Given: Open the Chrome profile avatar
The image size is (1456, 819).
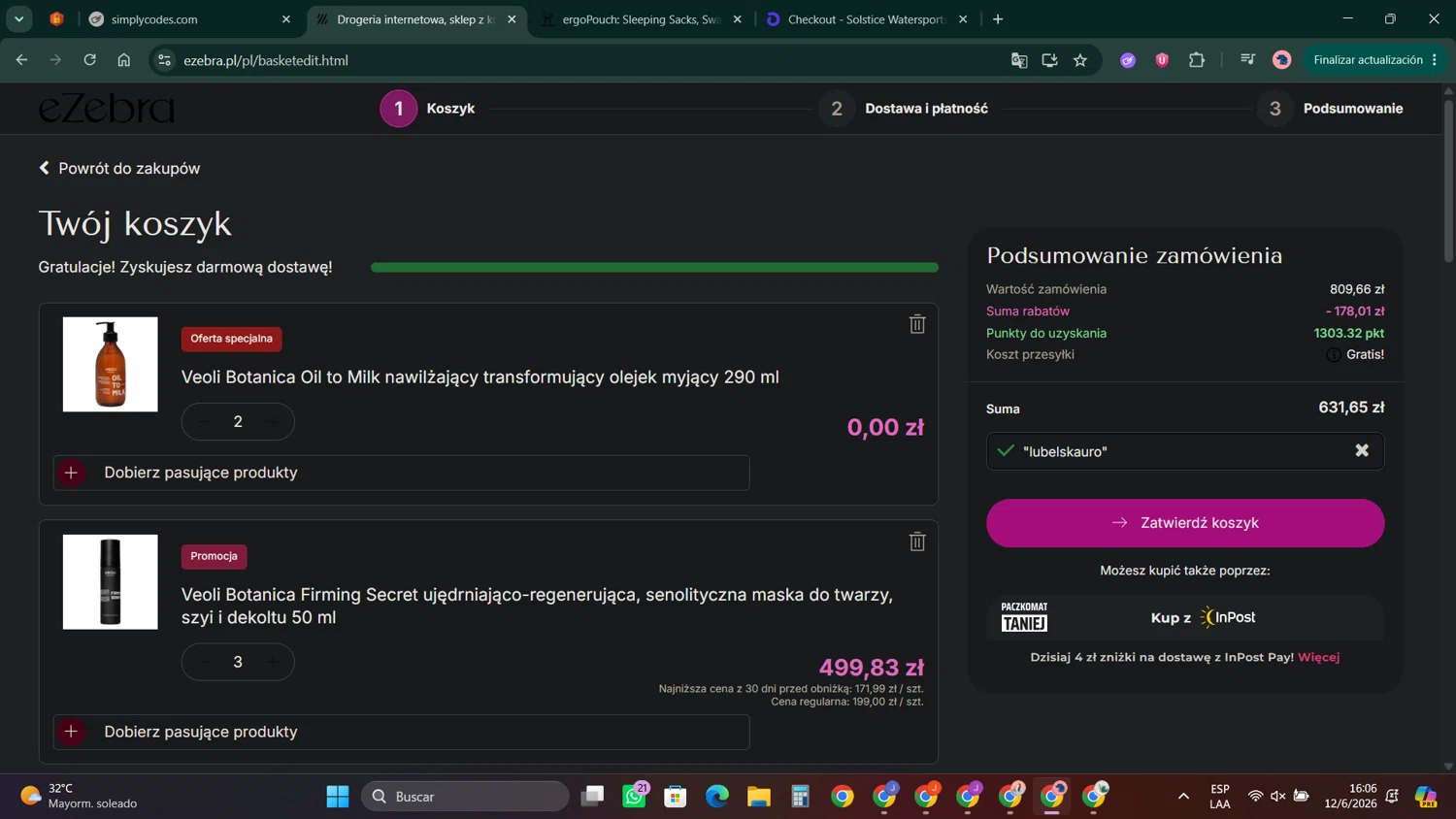Looking at the screenshot, I should pyautogui.click(x=1282, y=60).
